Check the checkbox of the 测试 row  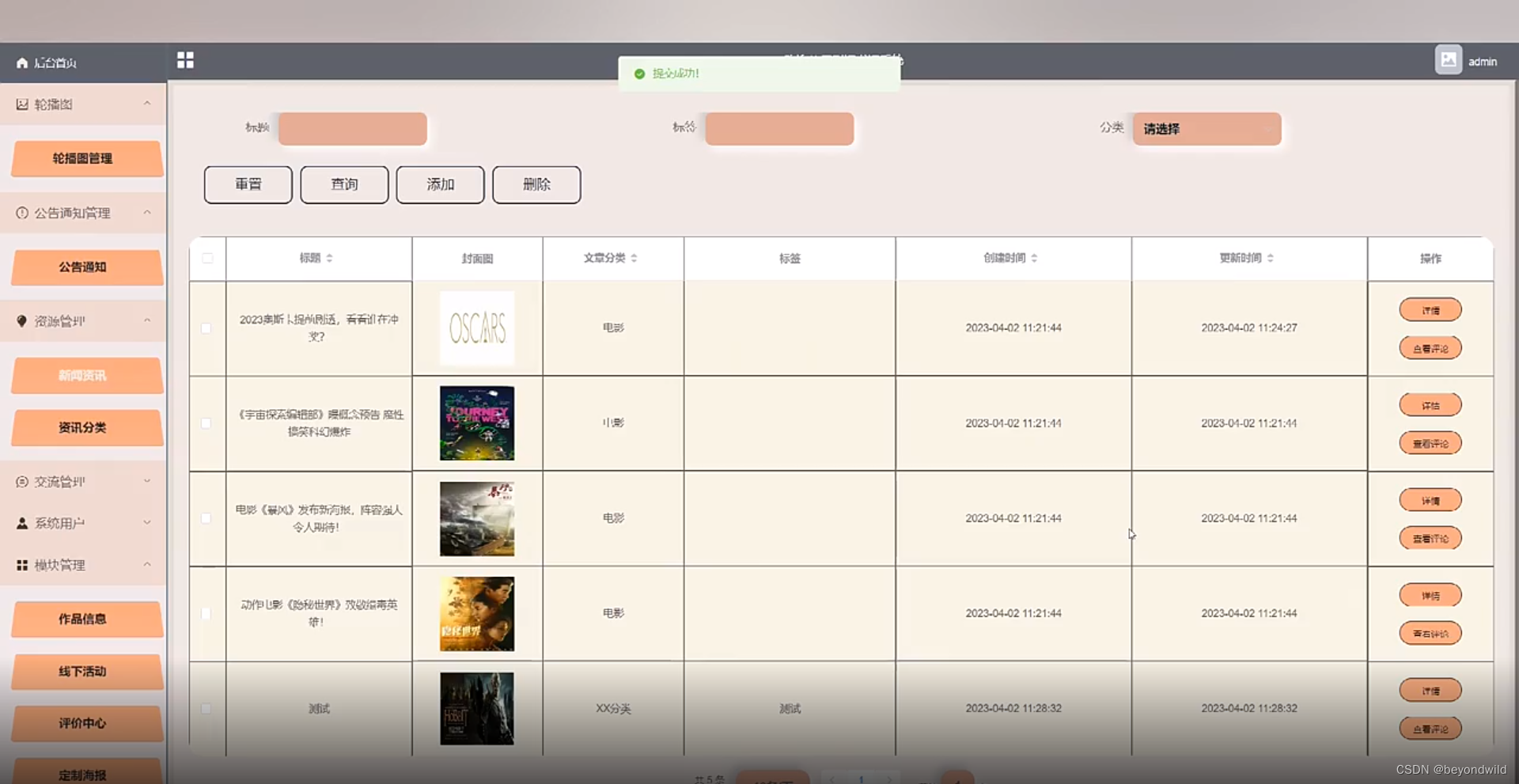click(206, 709)
